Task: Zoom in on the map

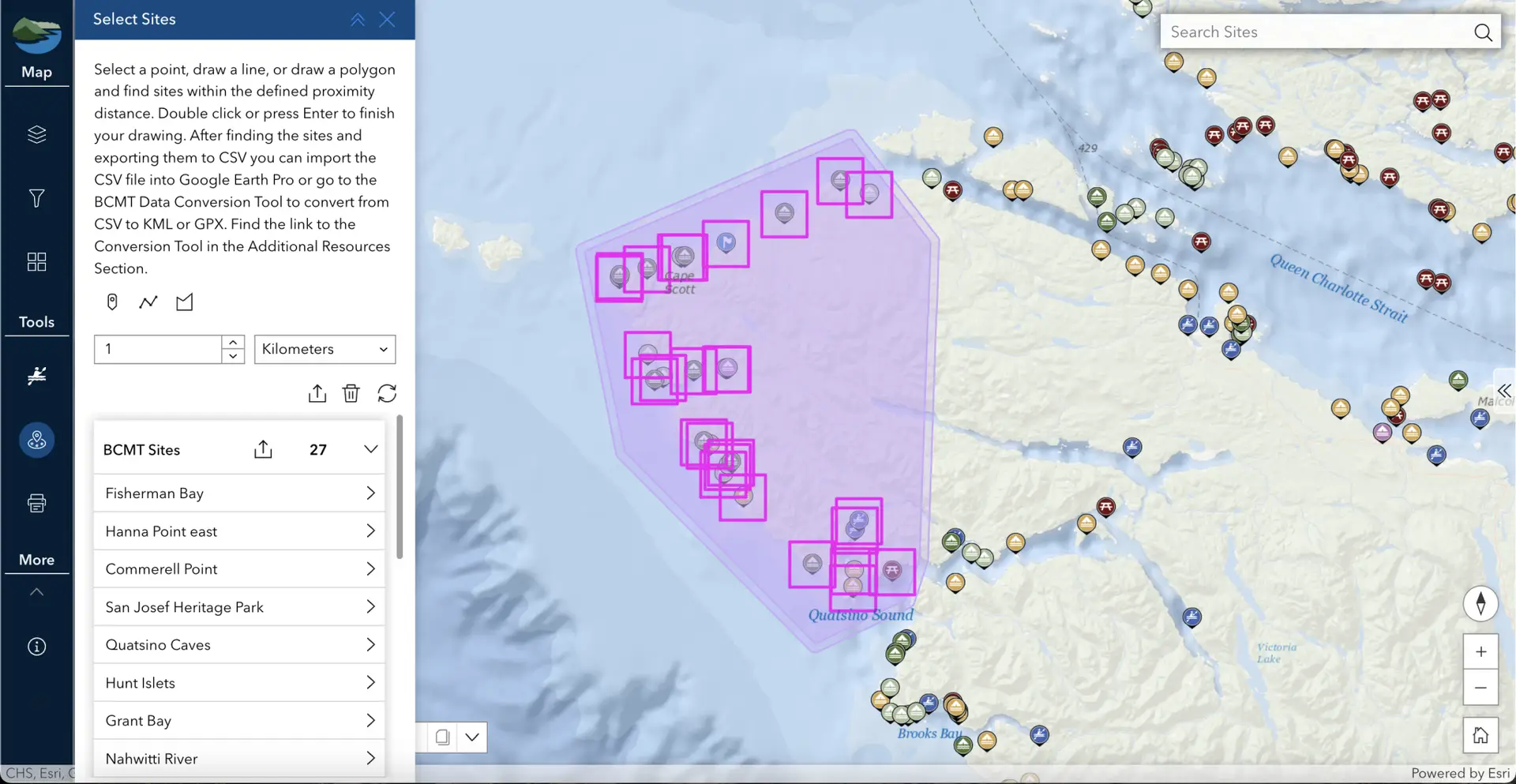Action: (x=1480, y=652)
